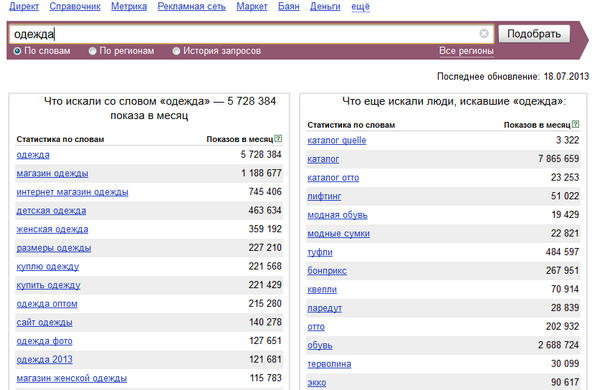Open the 'квелли' related query link
The width and height of the screenshot is (600, 390).
[x=322, y=289]
